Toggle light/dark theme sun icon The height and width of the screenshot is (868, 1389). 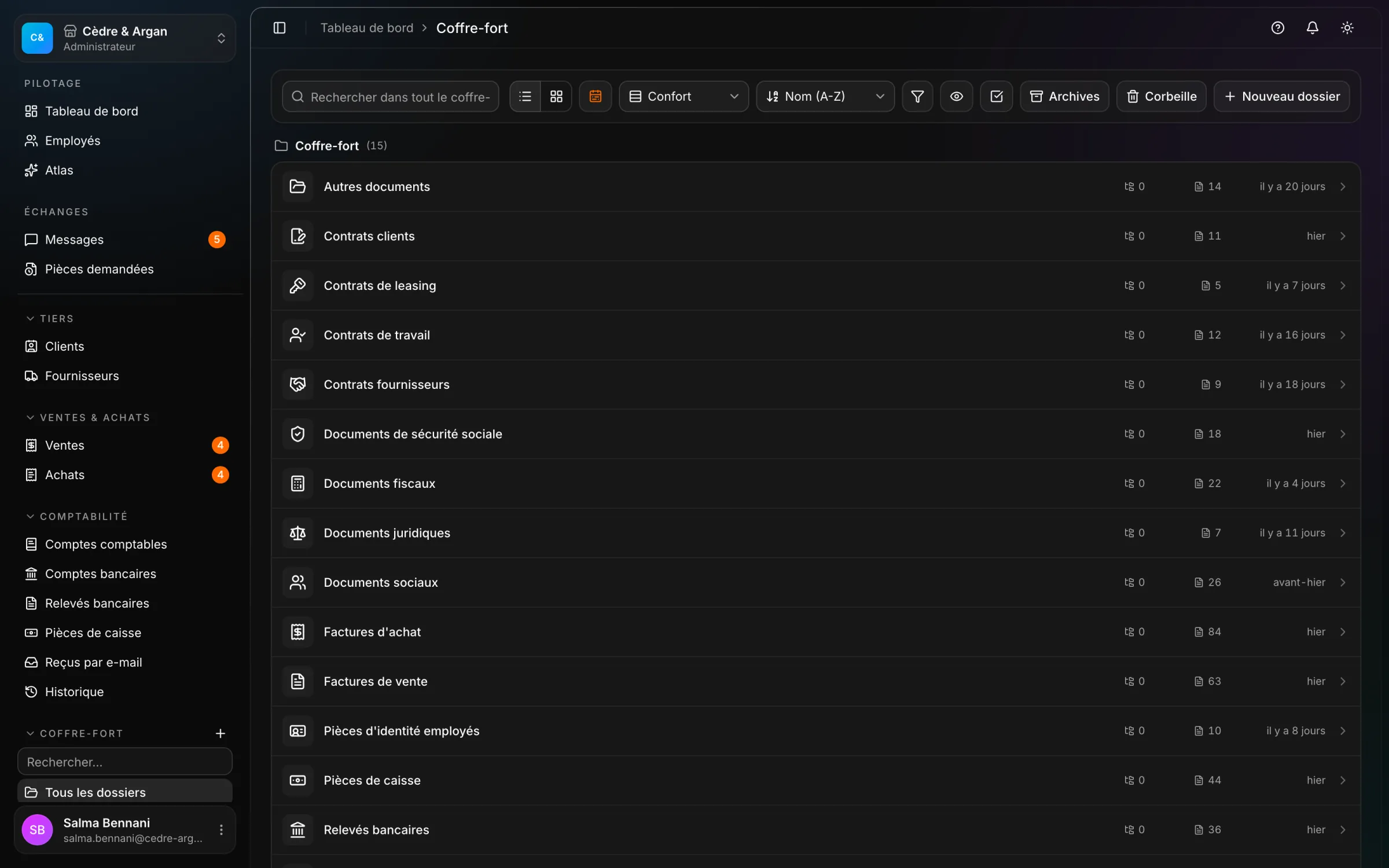click(x=1347, y=28)
